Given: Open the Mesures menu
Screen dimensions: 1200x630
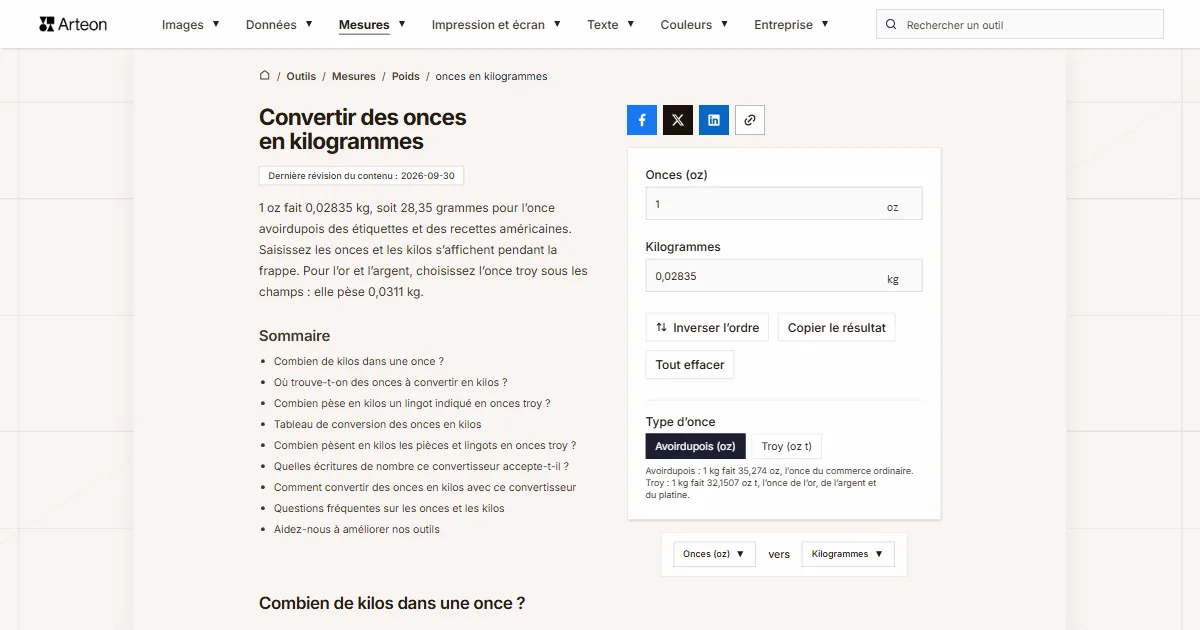Looking at the screenshot, I should [x=372, y=25].
